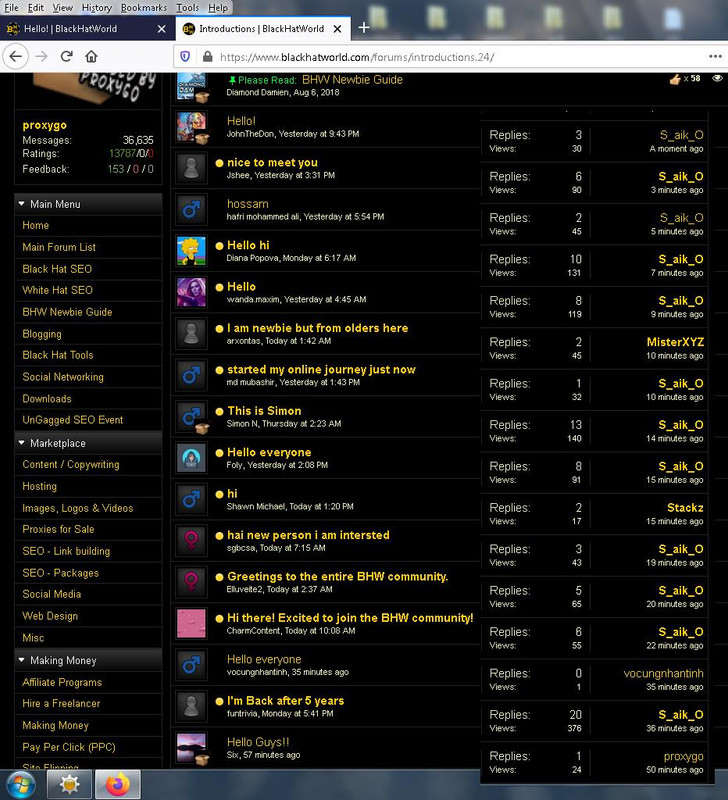Open the Bookmarks menu
Image resolution: width=728 pixels, height=800 pixels.
tap(143, 8)
